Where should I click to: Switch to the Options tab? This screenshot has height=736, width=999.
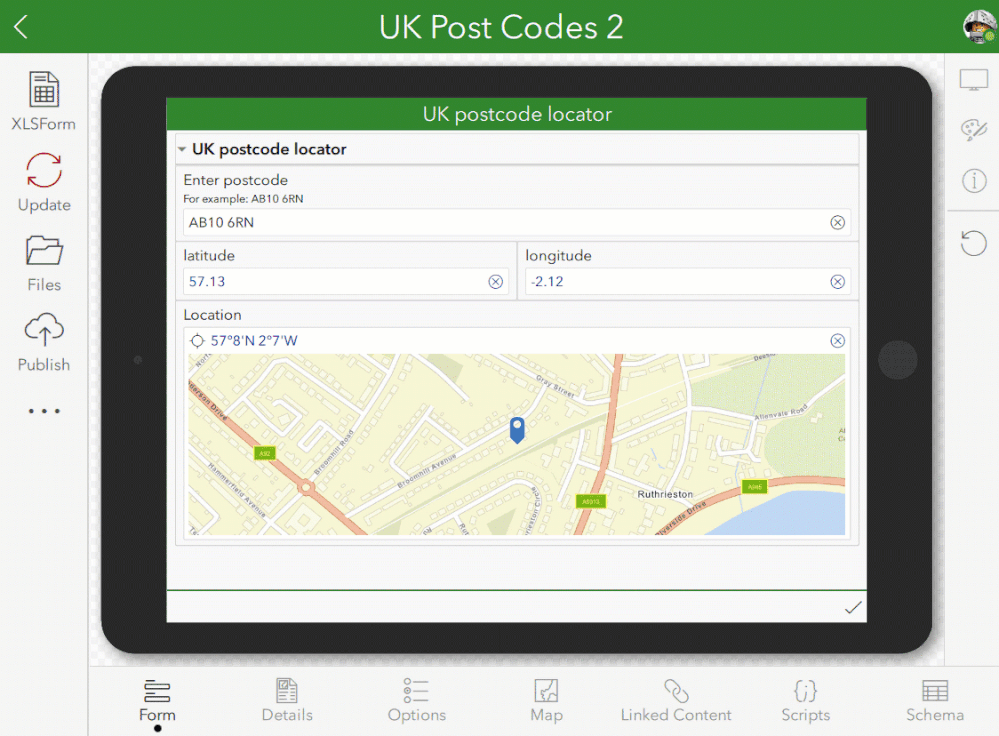pyautogui.click(x=417, y=701)
